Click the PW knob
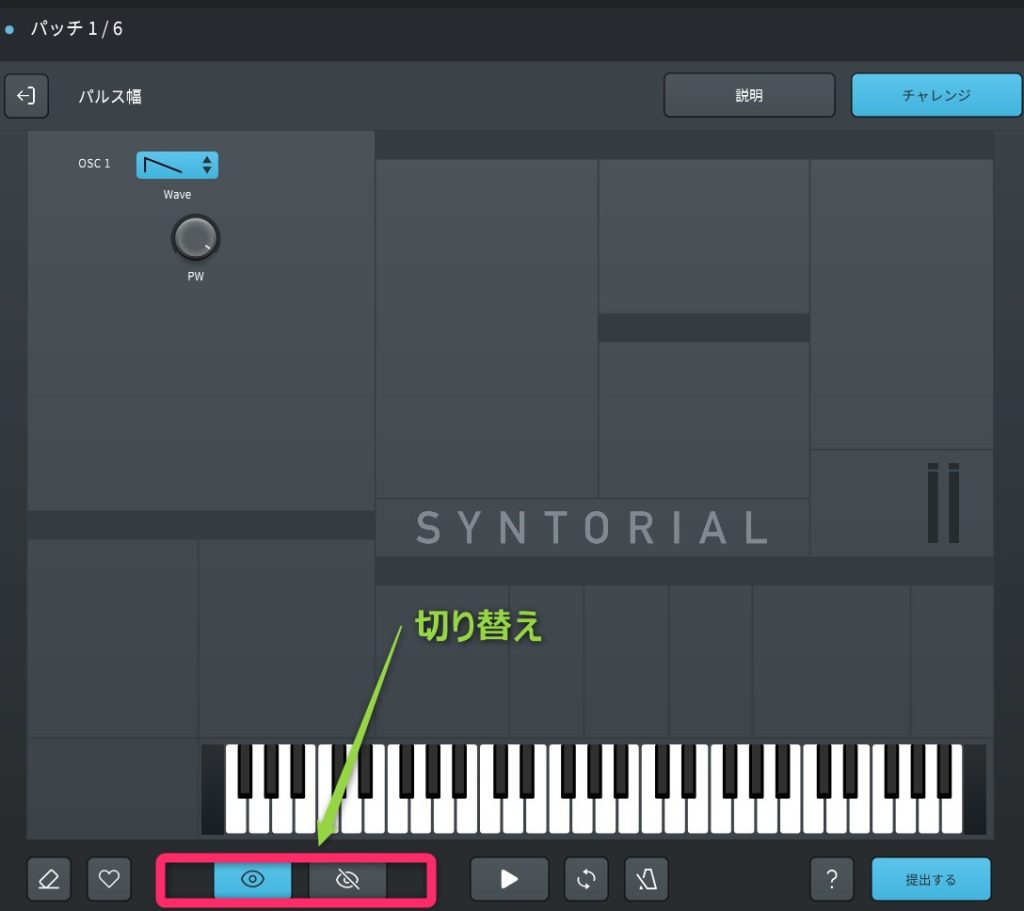Viewport: 1024px width, 911px height. point(195,238)
